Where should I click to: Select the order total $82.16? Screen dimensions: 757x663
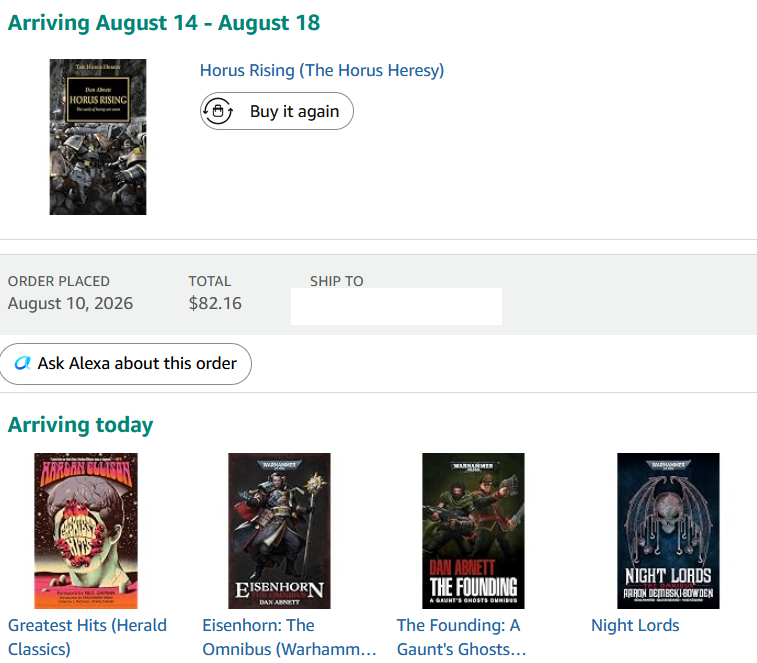point(215,303)
